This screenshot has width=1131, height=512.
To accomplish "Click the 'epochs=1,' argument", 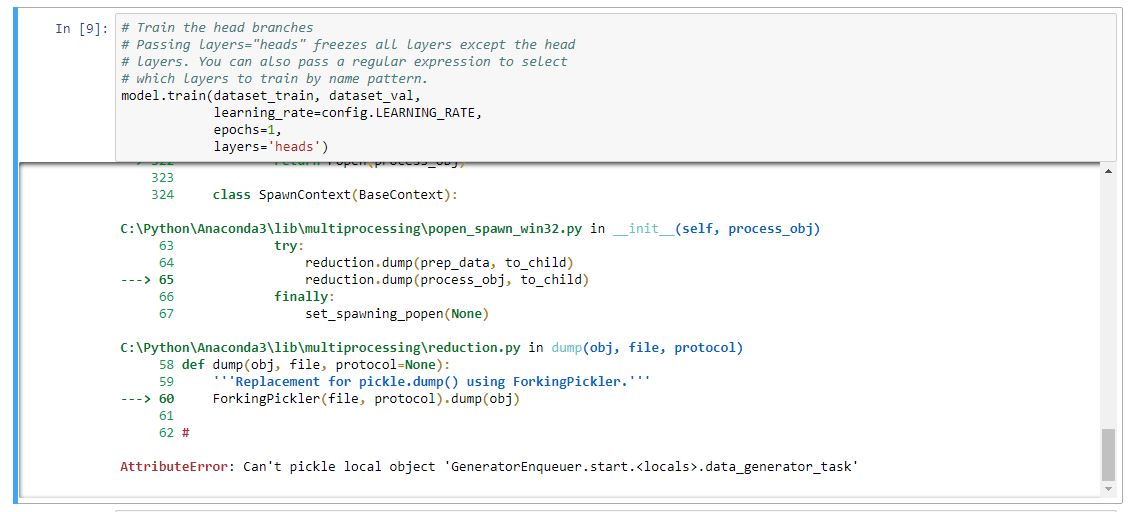I will 247,130.
